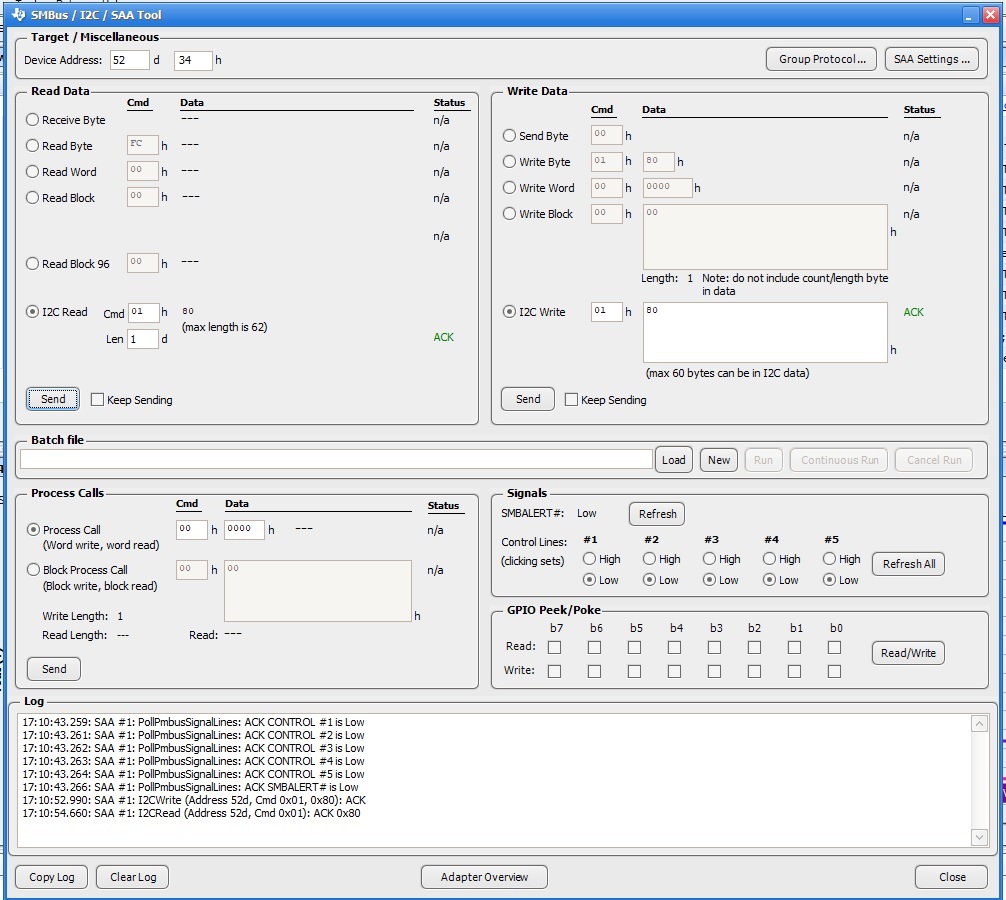Load a batch file
Image resolution: width=1006 pixels, height=900 pixels.
673,460
